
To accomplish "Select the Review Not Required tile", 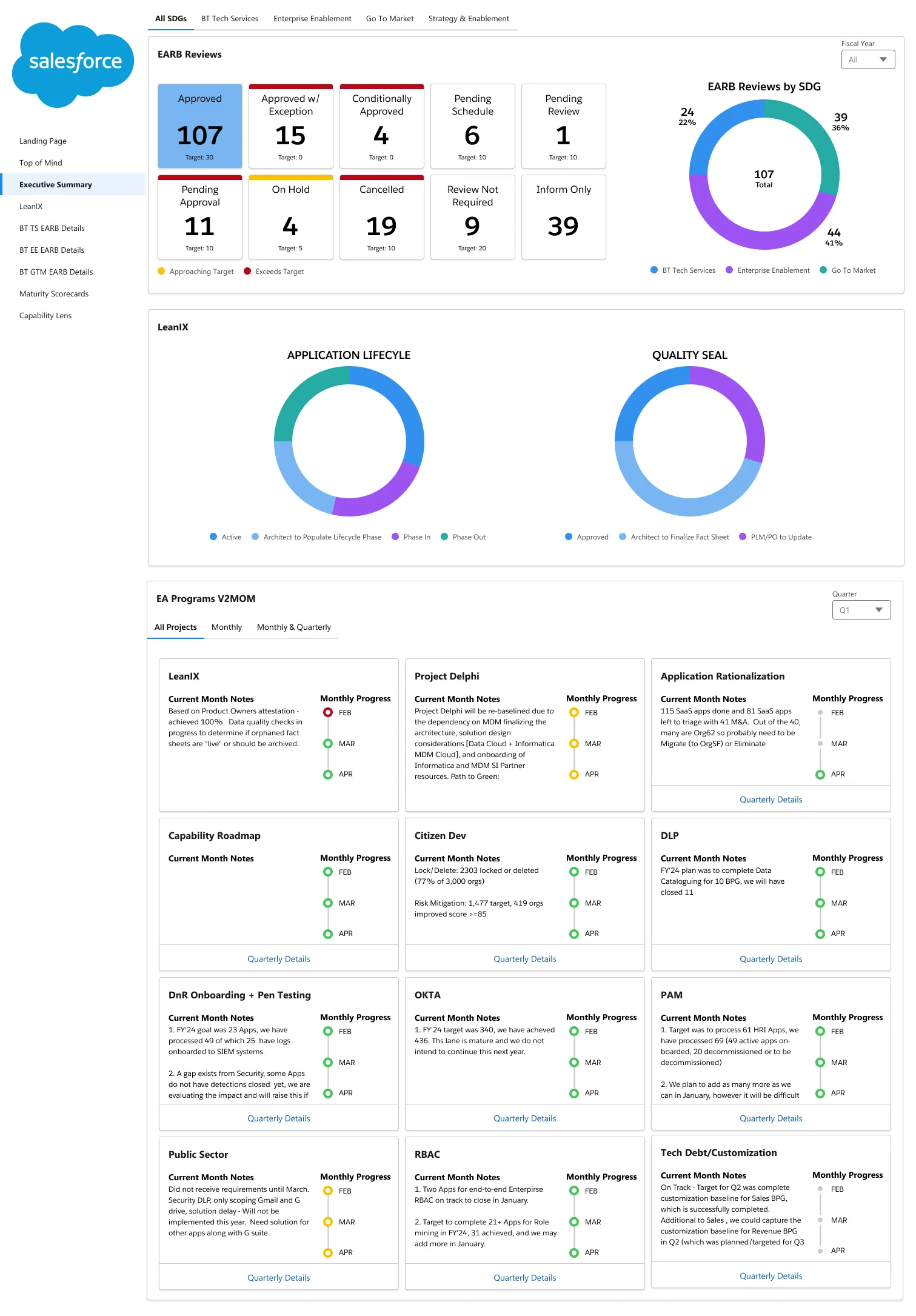I will pos(473,217).
